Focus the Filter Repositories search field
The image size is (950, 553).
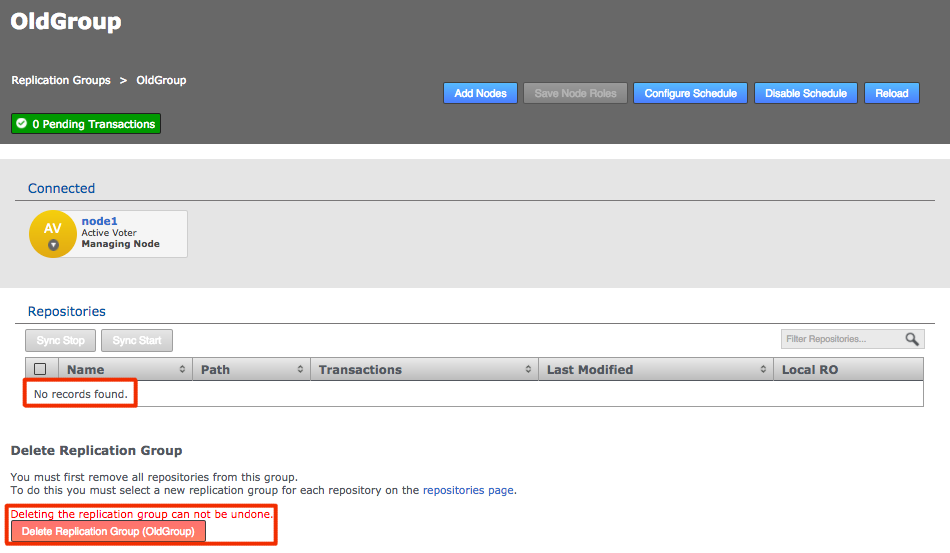(x=840, y=340)
